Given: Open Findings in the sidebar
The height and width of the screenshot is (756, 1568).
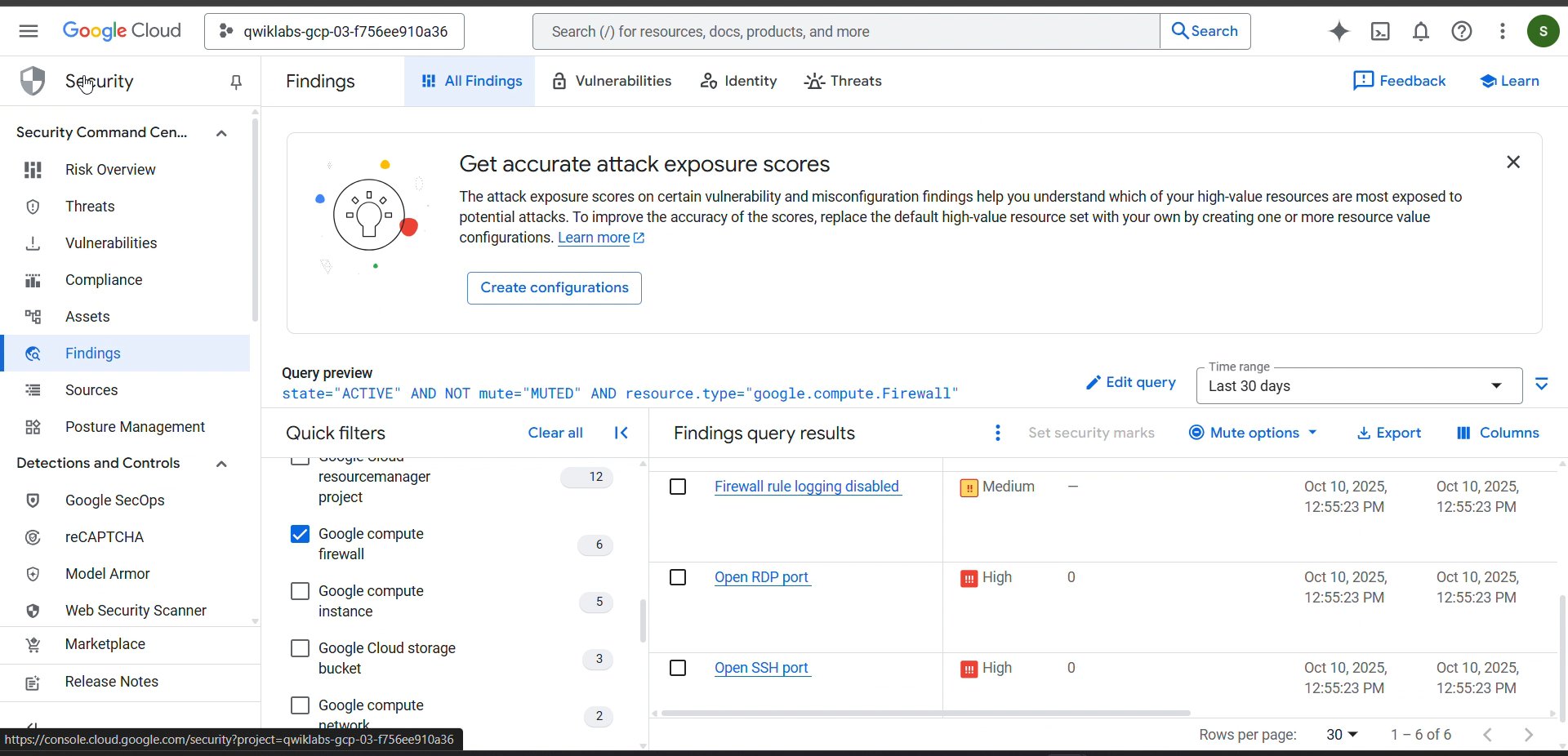Looking at the screenshot, I should pos(125,354).
